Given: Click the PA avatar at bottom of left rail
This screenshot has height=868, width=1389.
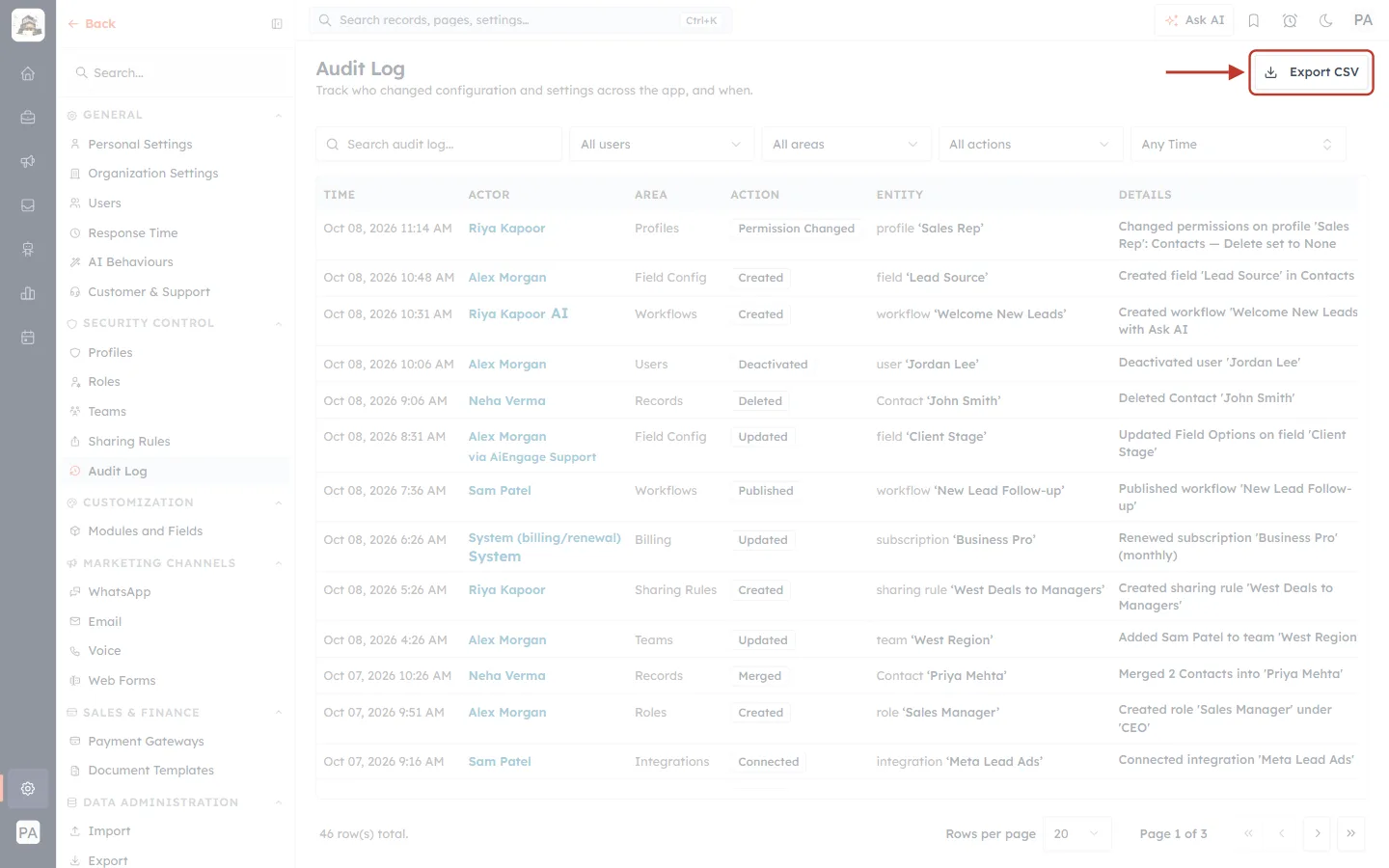Looking at the screenshot, I should point(28,832).
